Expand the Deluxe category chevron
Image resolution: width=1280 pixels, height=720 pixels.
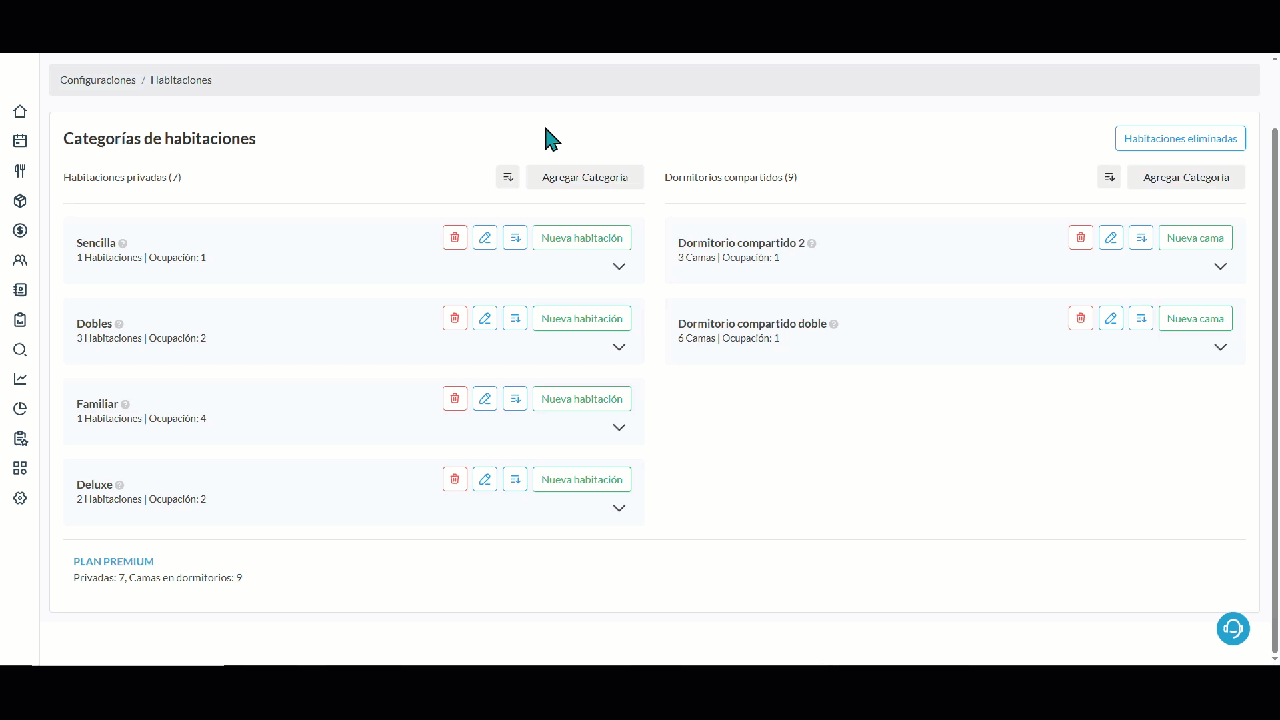[619, 508]
